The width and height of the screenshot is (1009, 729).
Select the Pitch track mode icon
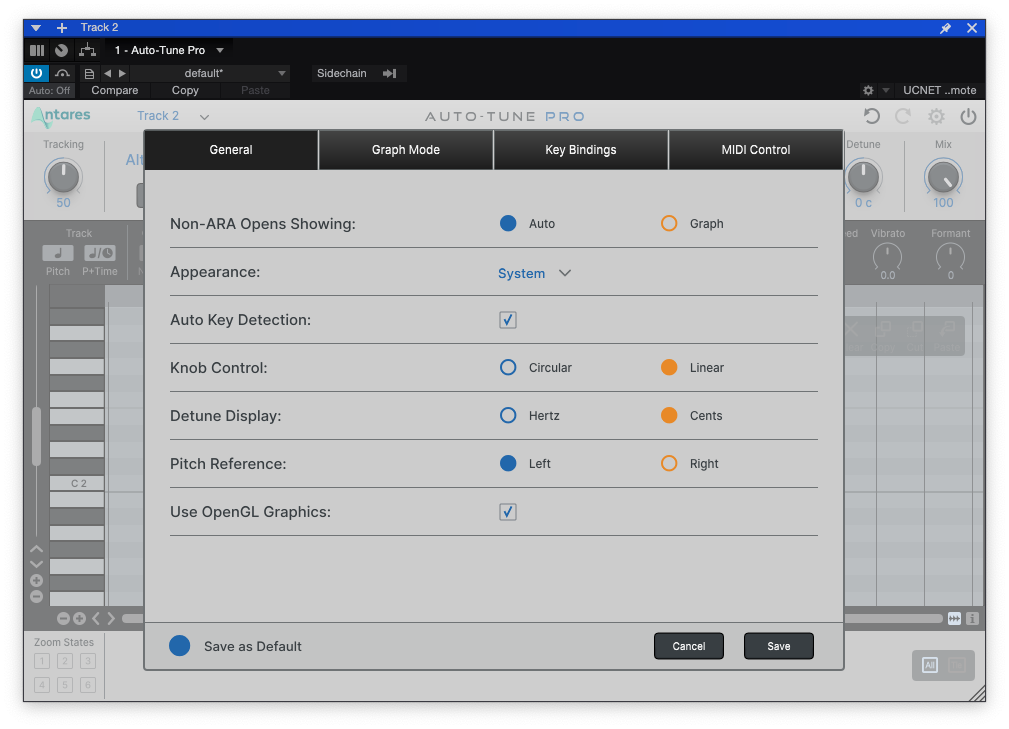57,254
